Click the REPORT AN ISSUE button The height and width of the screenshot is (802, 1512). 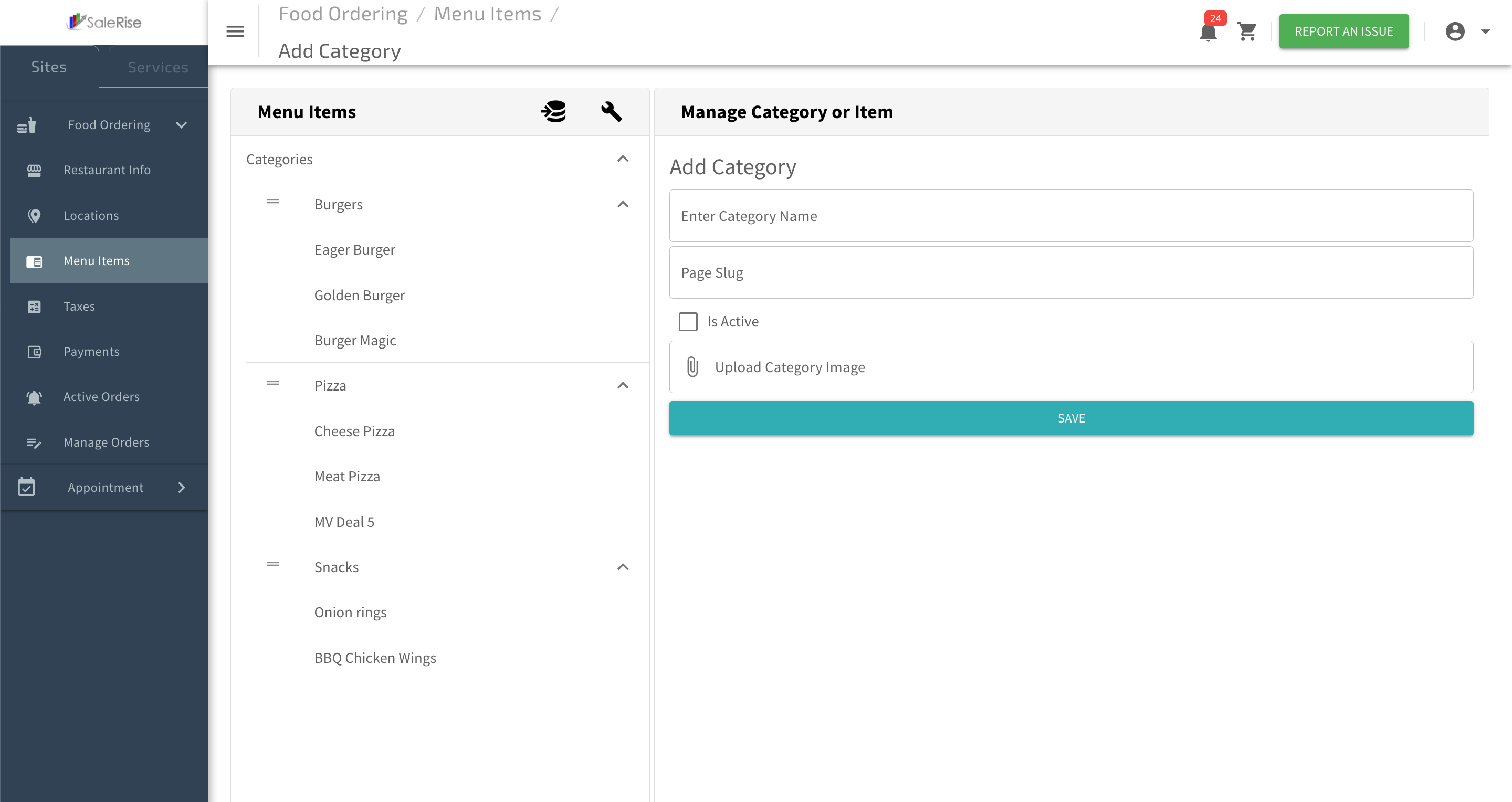point(1343,31)
